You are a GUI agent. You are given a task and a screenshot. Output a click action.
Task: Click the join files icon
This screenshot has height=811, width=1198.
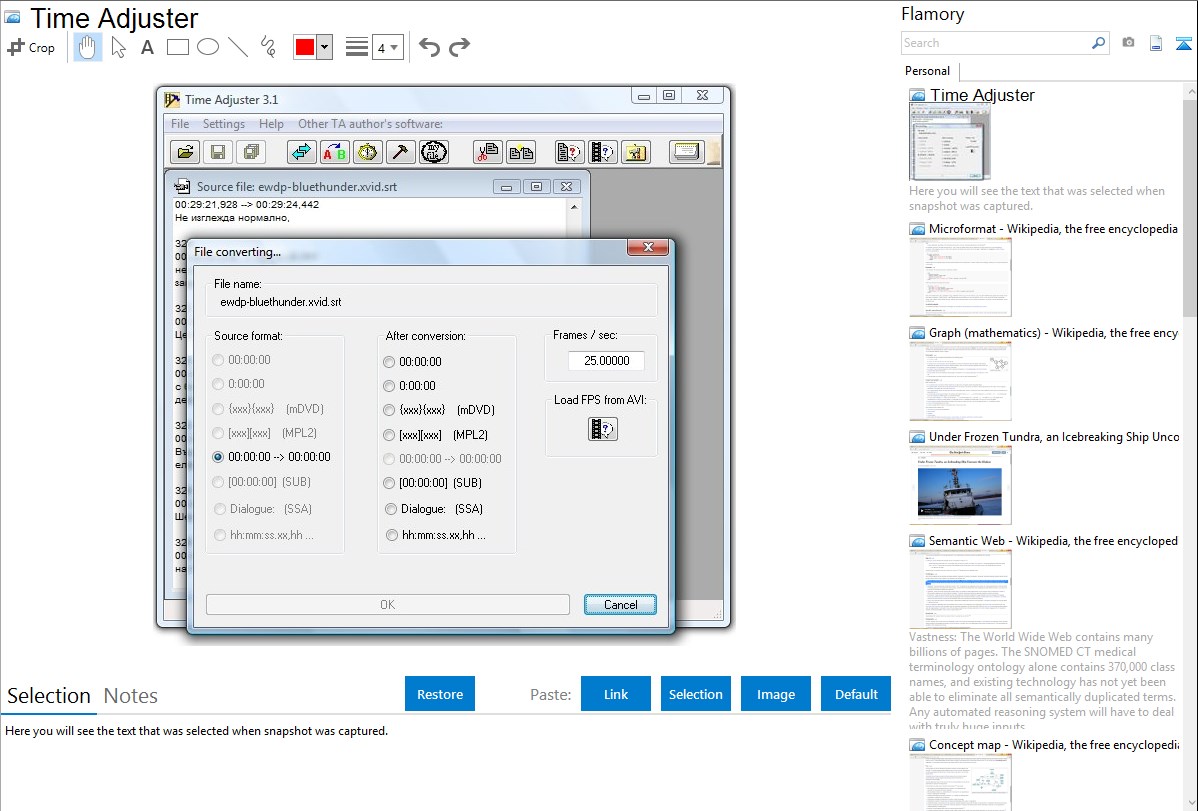[520, 152]
